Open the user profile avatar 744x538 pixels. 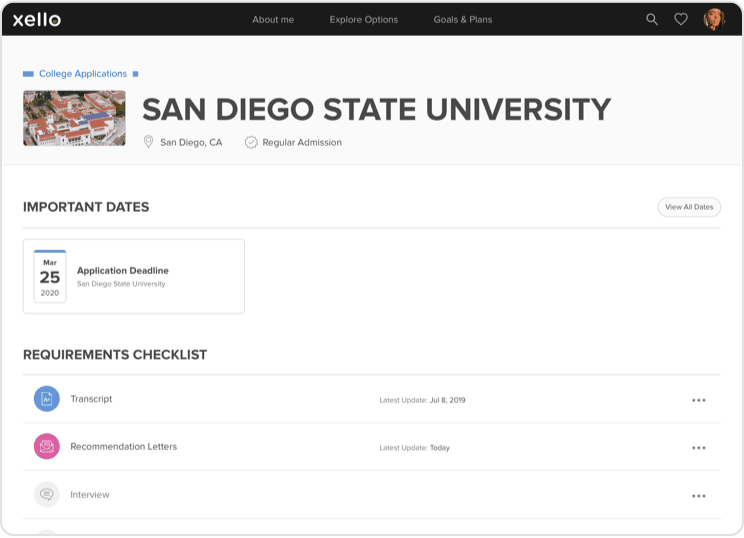click(714, 19)
